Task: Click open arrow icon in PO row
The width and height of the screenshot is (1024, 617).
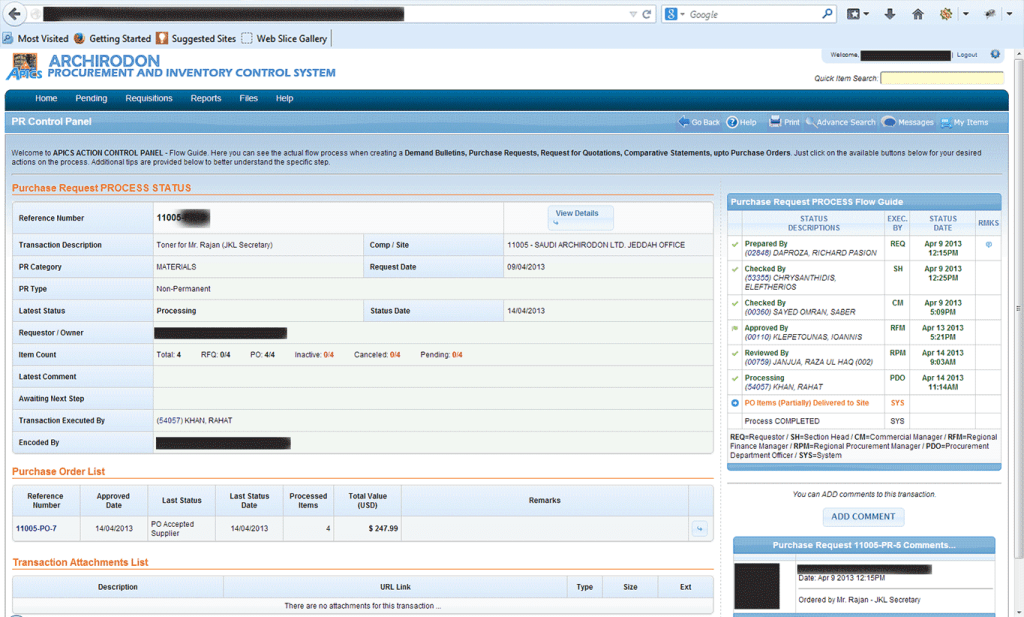Action: pyautogui.click(x=699, y=529)
